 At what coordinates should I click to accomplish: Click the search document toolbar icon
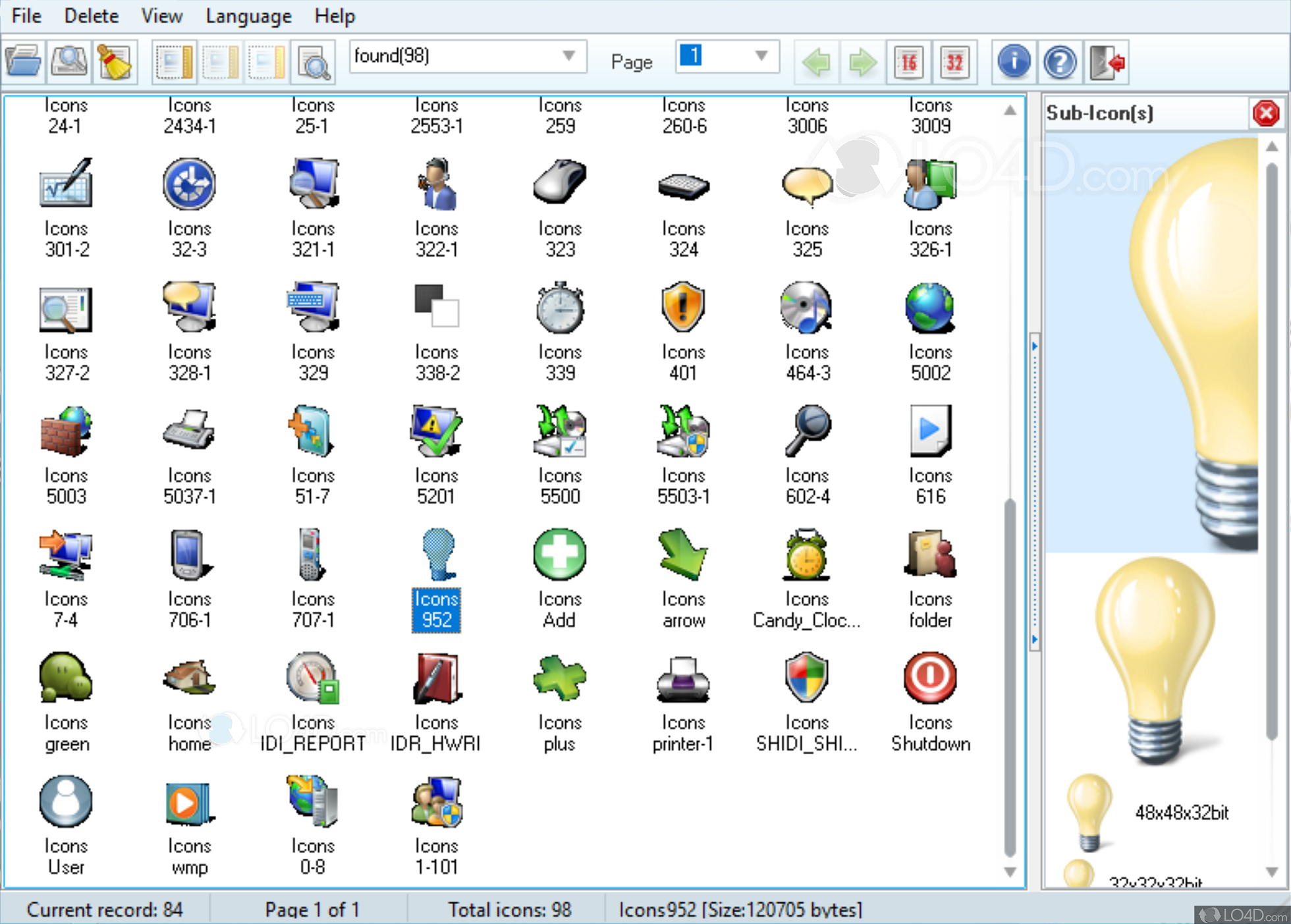[314, 62]
